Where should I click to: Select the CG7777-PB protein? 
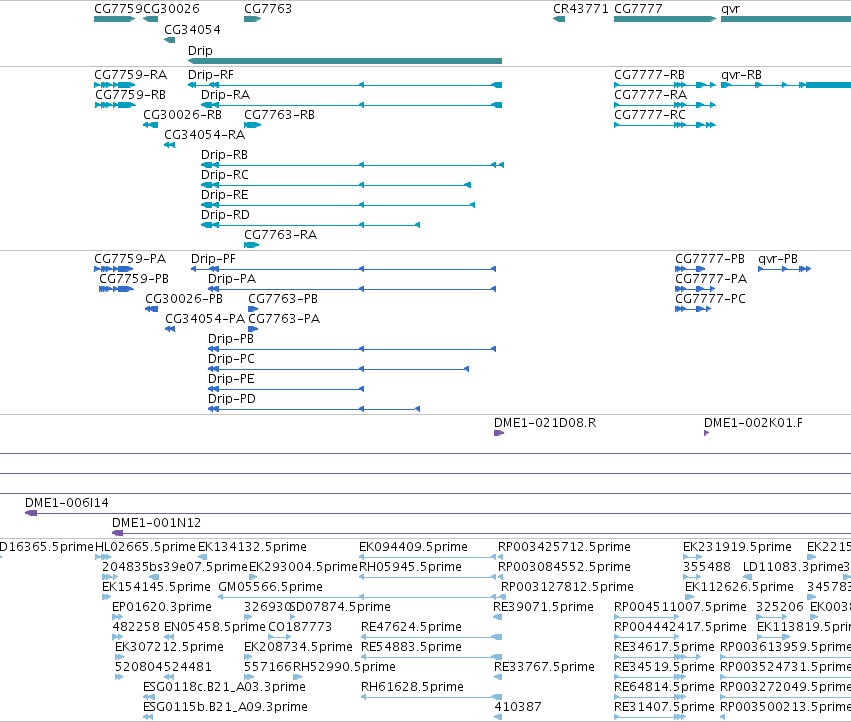(690, 269)
